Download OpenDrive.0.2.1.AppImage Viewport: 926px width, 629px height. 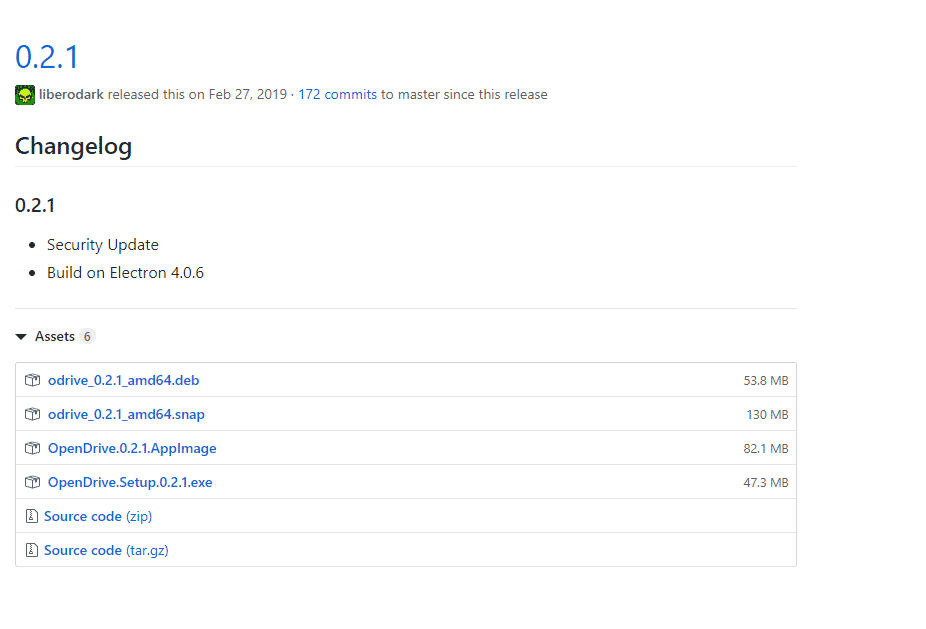132,448
